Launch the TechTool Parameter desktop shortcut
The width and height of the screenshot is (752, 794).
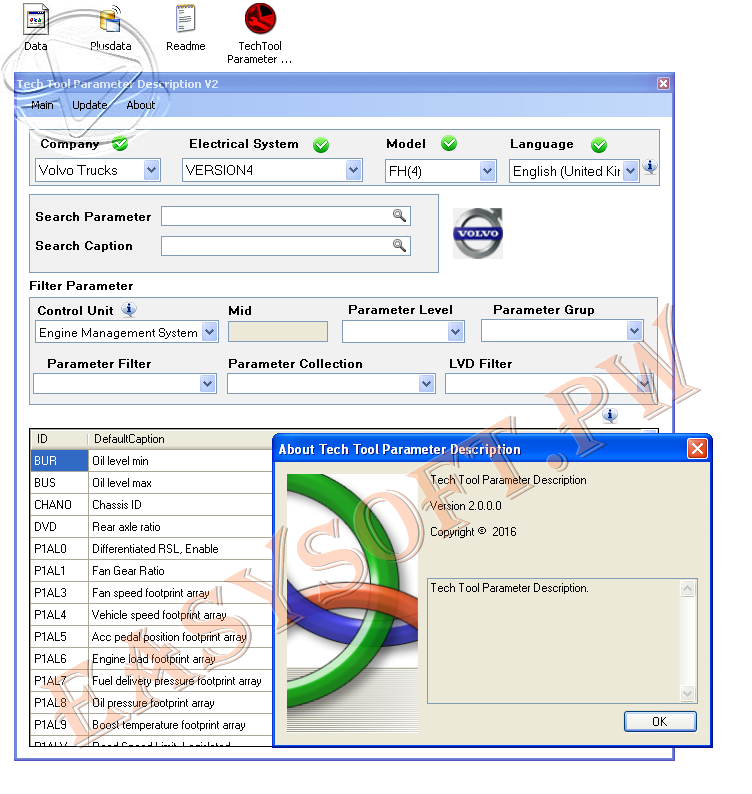pos(259,33)
